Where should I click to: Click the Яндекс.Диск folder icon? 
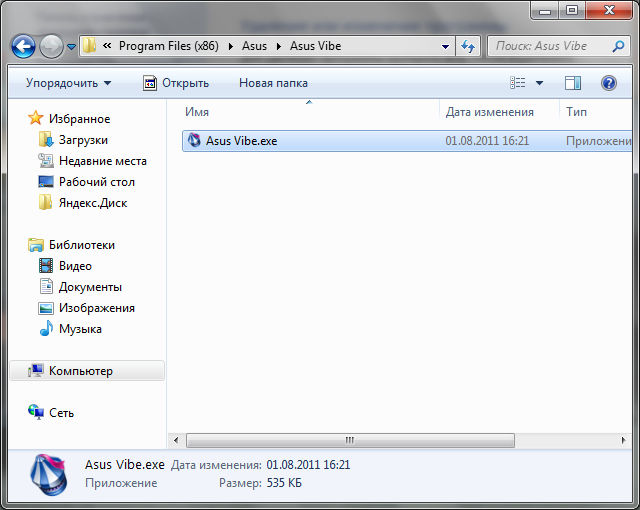tap(45, 202)
